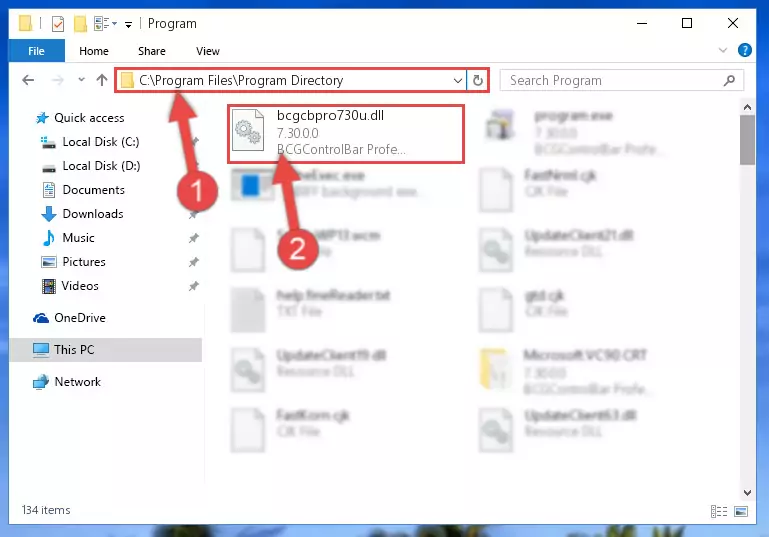Open the Customize Quick Access Toolbar arrow
Image resolution: width=769 pixels, height=537 pixels.
[x=128, y=24]
